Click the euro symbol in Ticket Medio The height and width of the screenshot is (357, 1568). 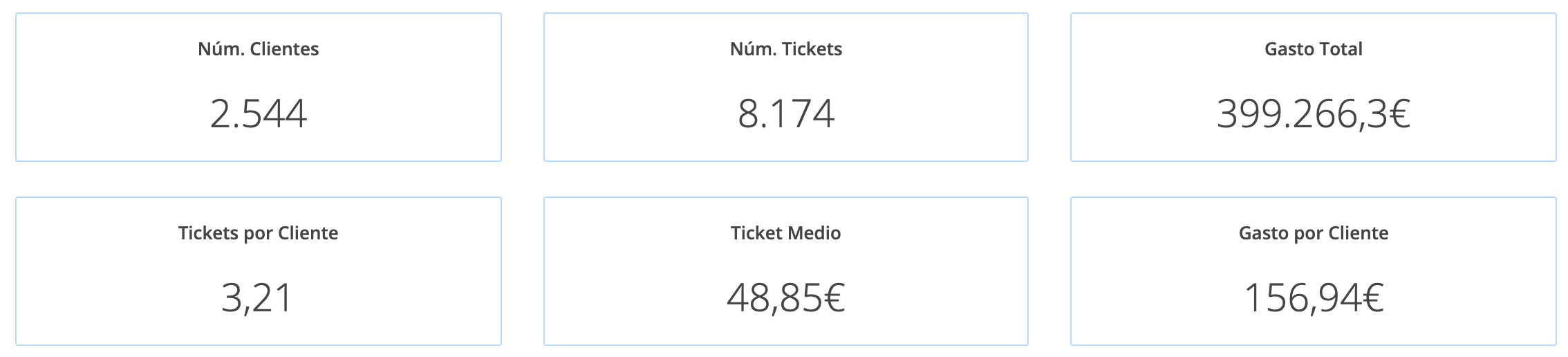(834, 298)
